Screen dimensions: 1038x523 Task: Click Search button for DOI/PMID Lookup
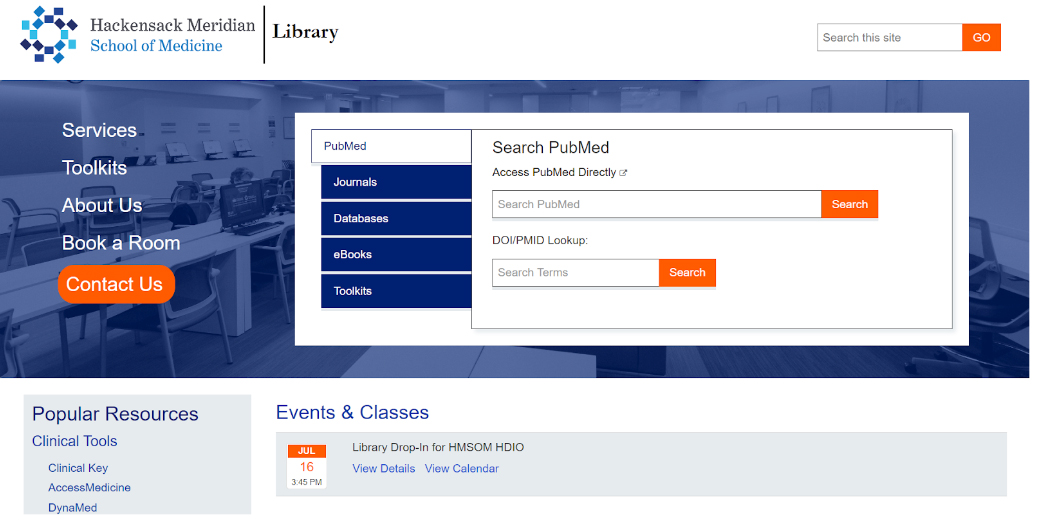point(687,273)
